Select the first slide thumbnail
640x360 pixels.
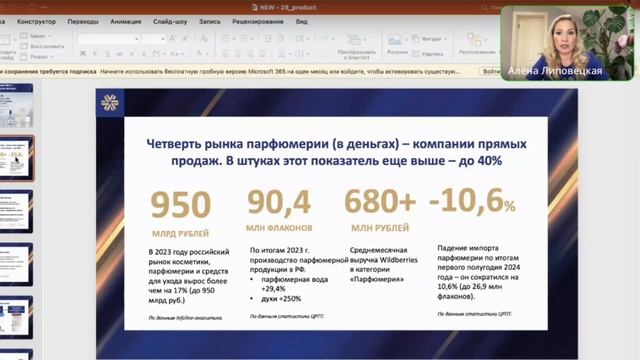click(x=16, y=106)
